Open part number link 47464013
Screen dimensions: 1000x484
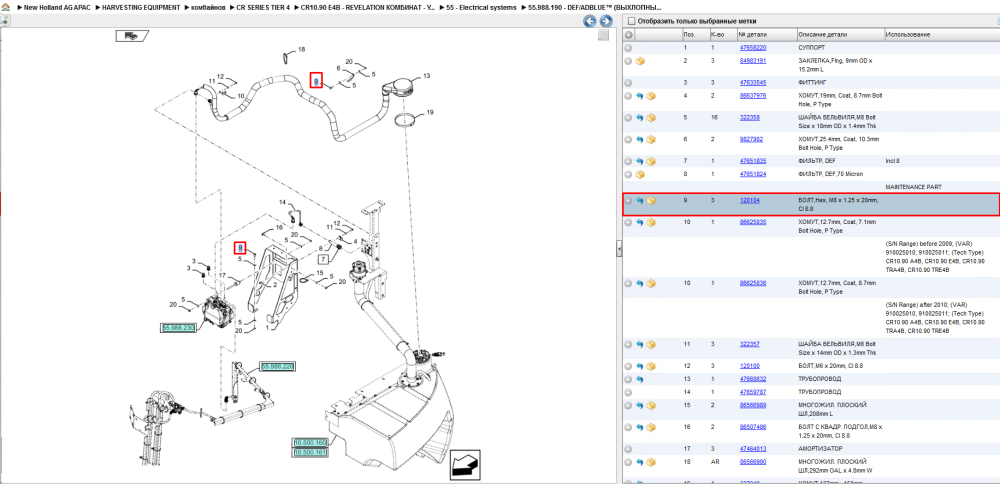coord(753,448)
